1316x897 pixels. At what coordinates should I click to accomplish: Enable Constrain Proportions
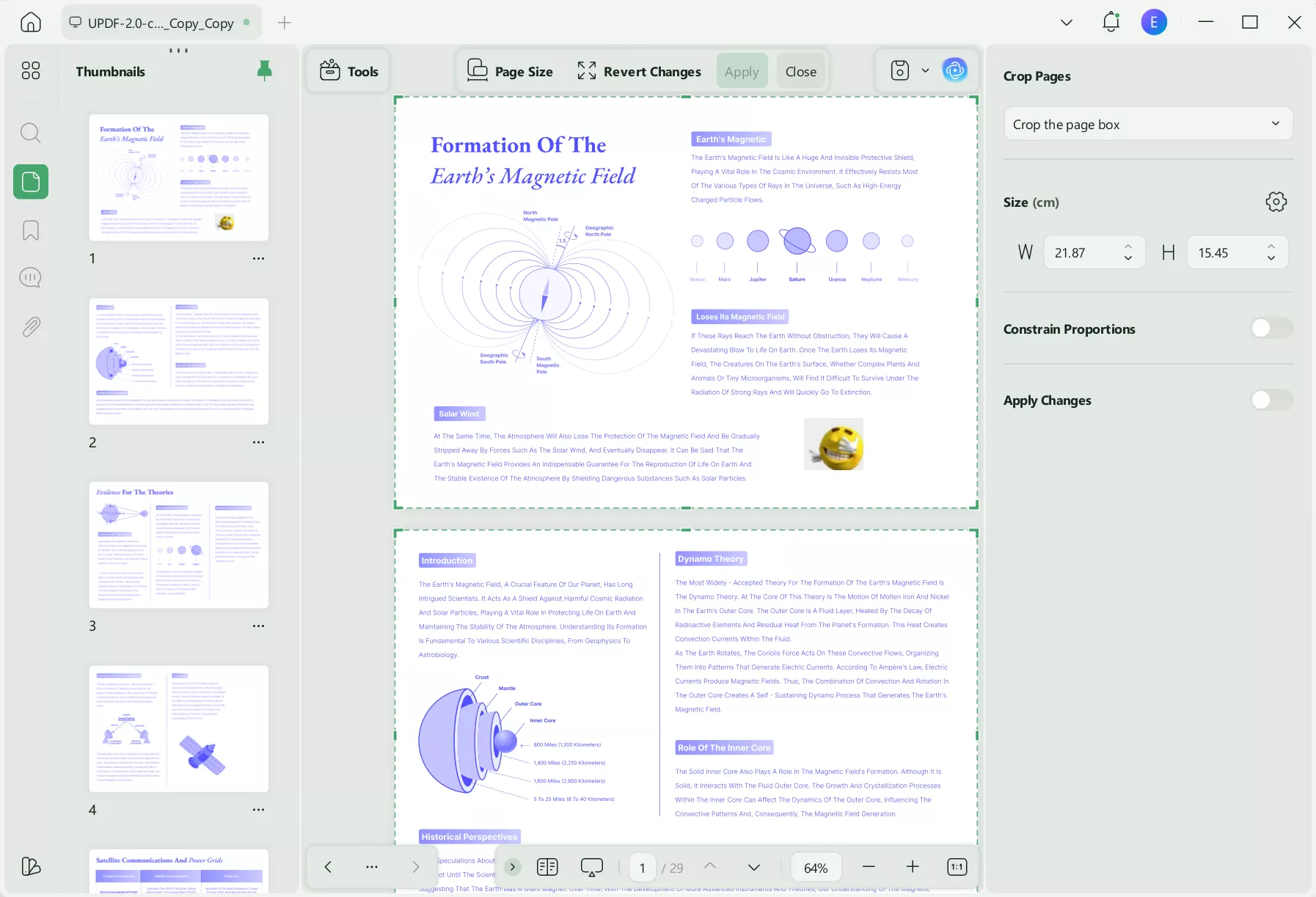point(1271,328)
